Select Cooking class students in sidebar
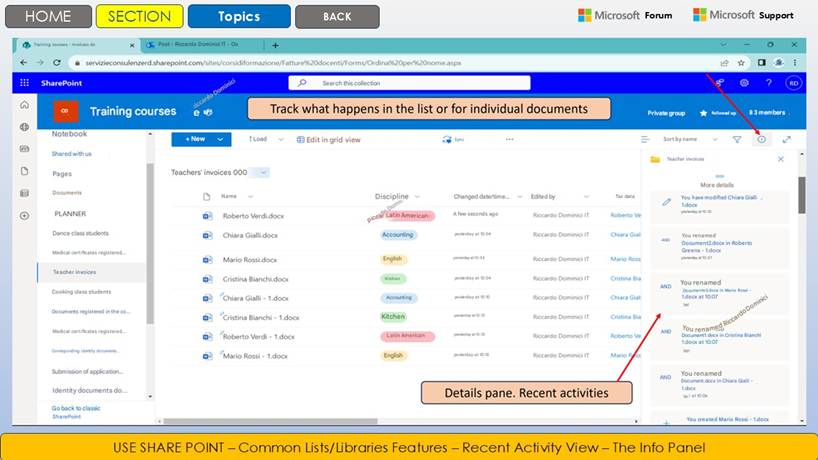This screenshot has height=460, width=818. click(81, 292)
